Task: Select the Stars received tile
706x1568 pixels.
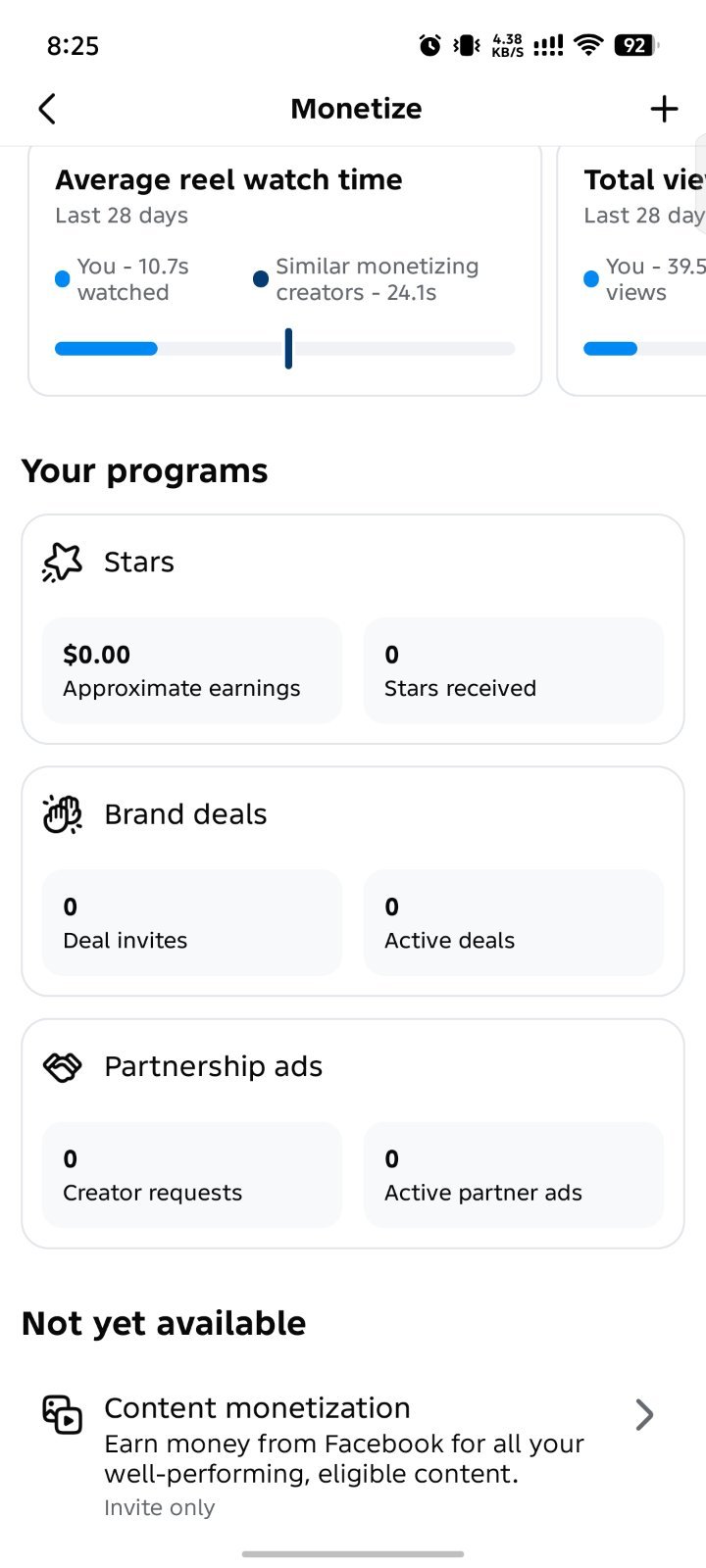Action: (514, 670)
